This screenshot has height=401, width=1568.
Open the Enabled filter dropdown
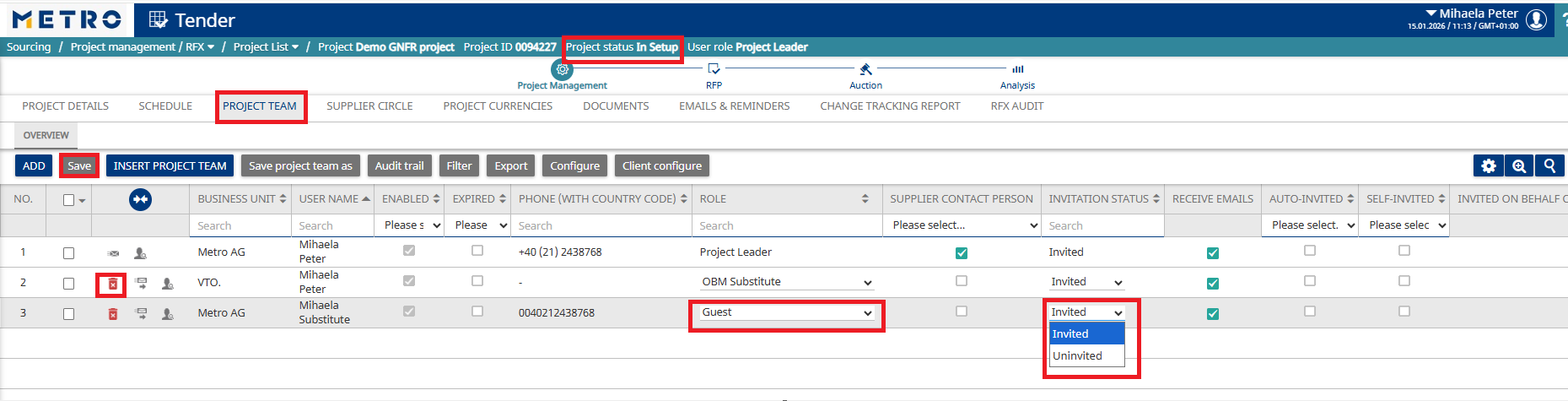412,225
